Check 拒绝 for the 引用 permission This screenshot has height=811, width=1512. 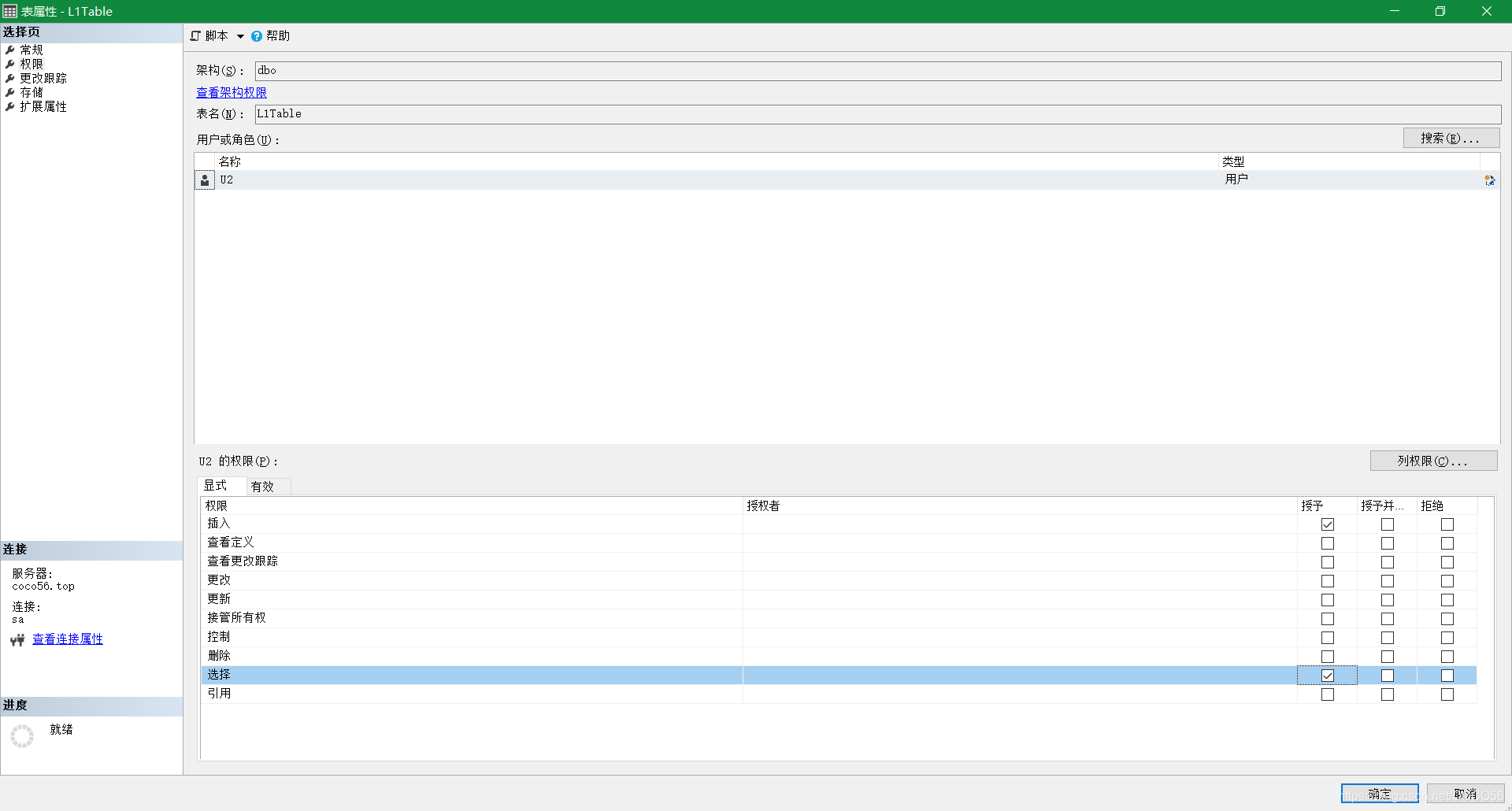[x=1447, y=694]
